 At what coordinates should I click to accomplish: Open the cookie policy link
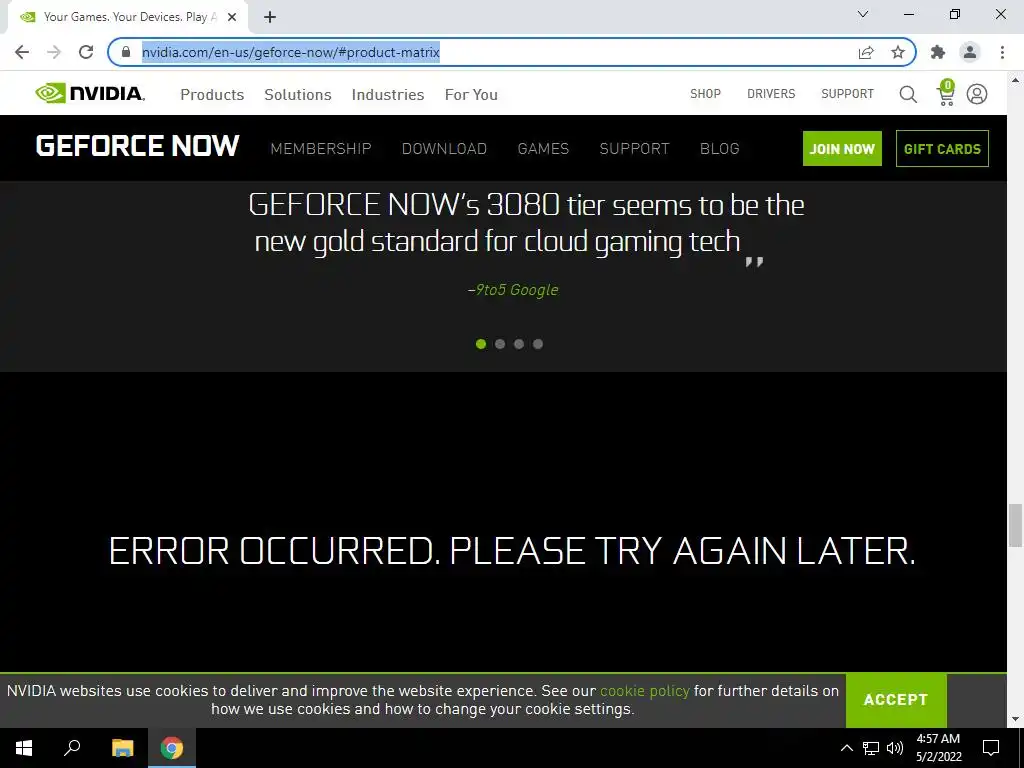pos(645,691)
